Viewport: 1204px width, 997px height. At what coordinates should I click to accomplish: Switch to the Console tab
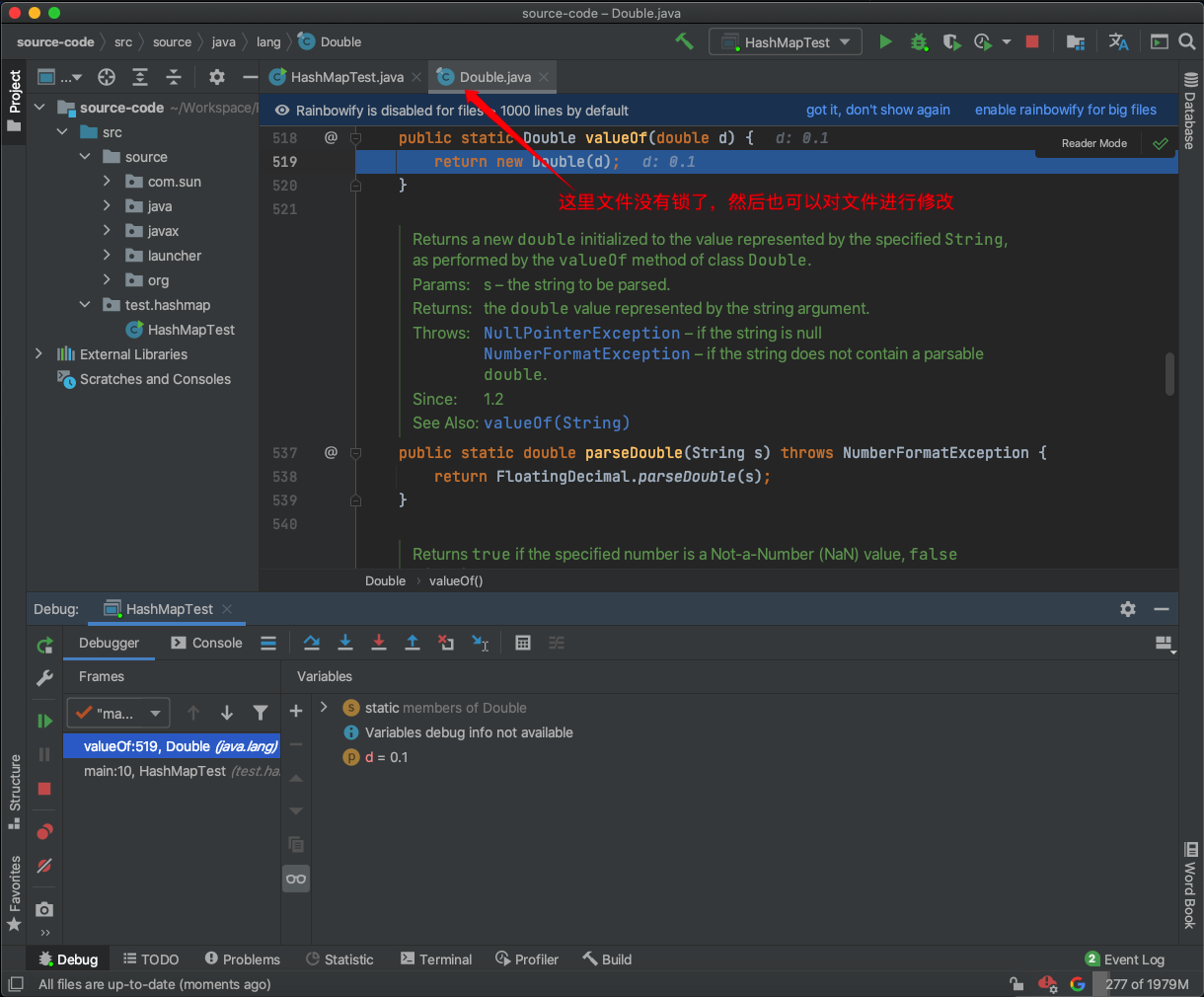coord(206,643)
